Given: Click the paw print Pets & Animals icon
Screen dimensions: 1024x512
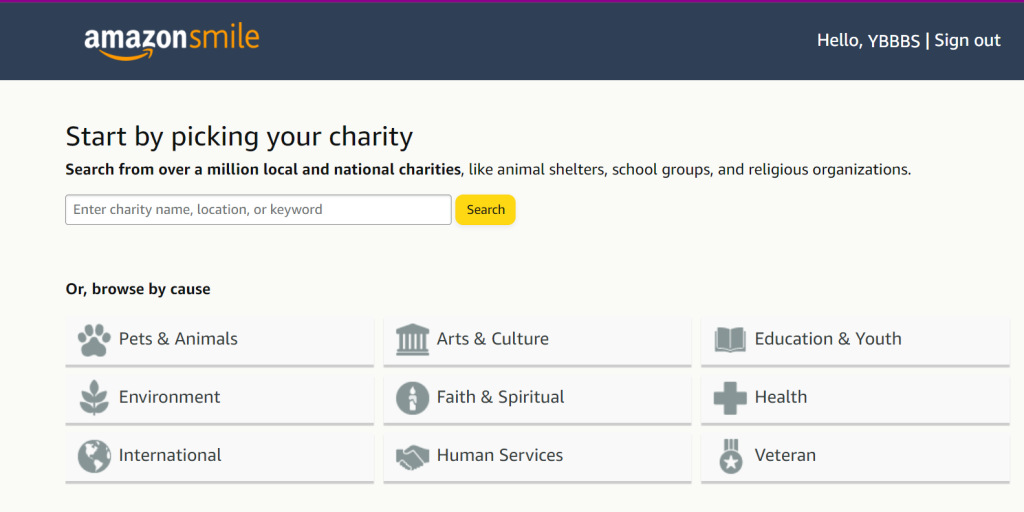Looking at the screenshot, I should (x=94, y=340).
